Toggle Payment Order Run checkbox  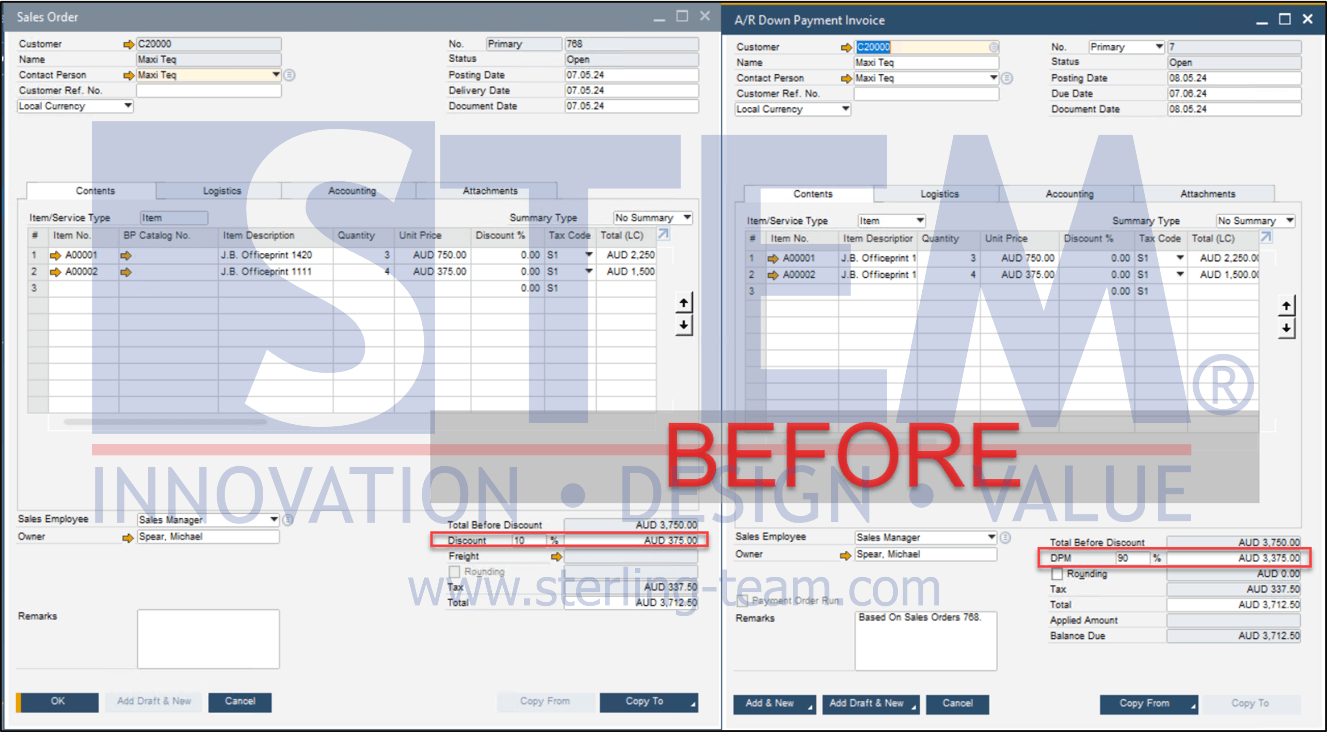pyautogui.click(x=743, y=601)
